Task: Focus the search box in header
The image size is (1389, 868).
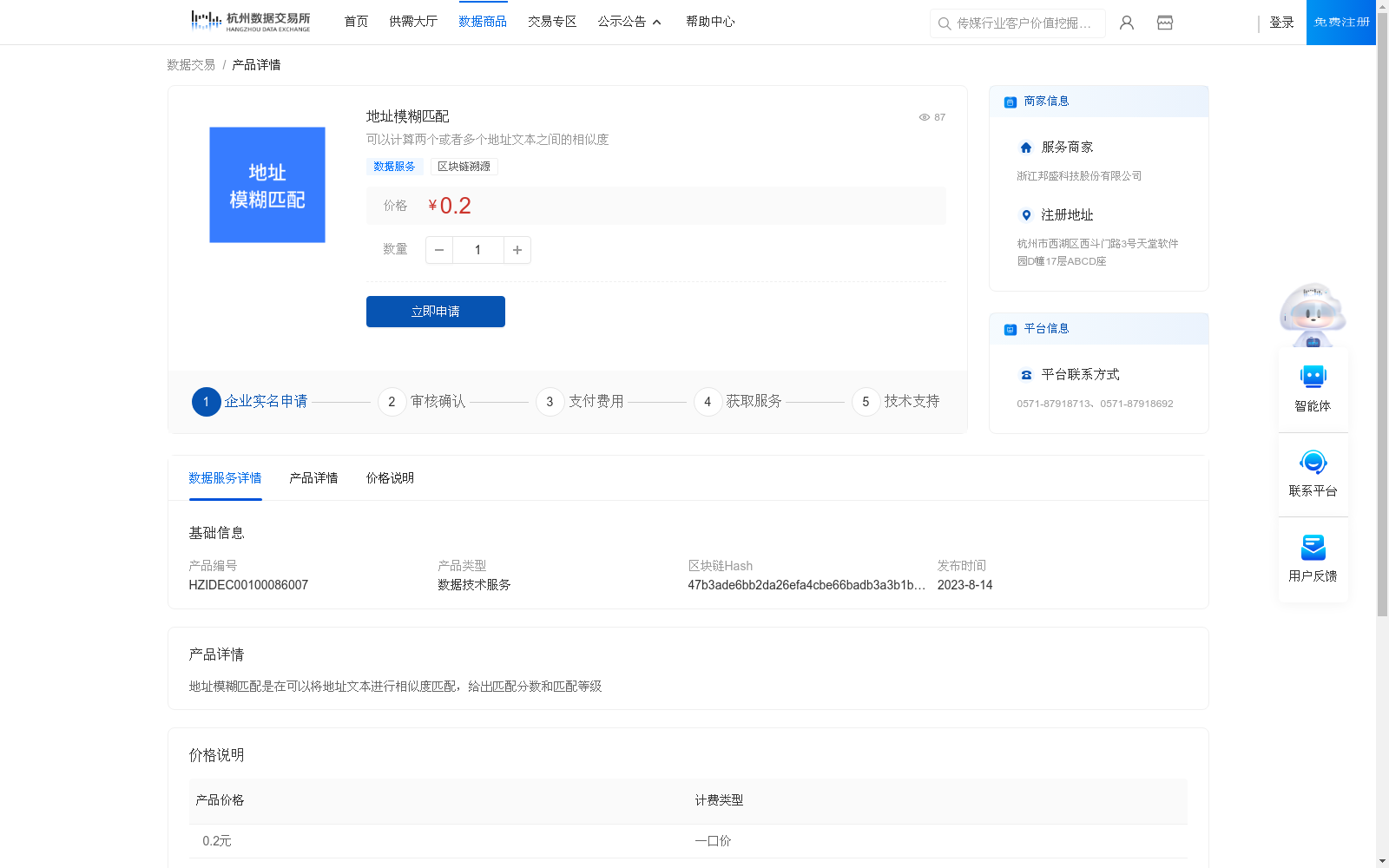Action: click(1017, 23)
